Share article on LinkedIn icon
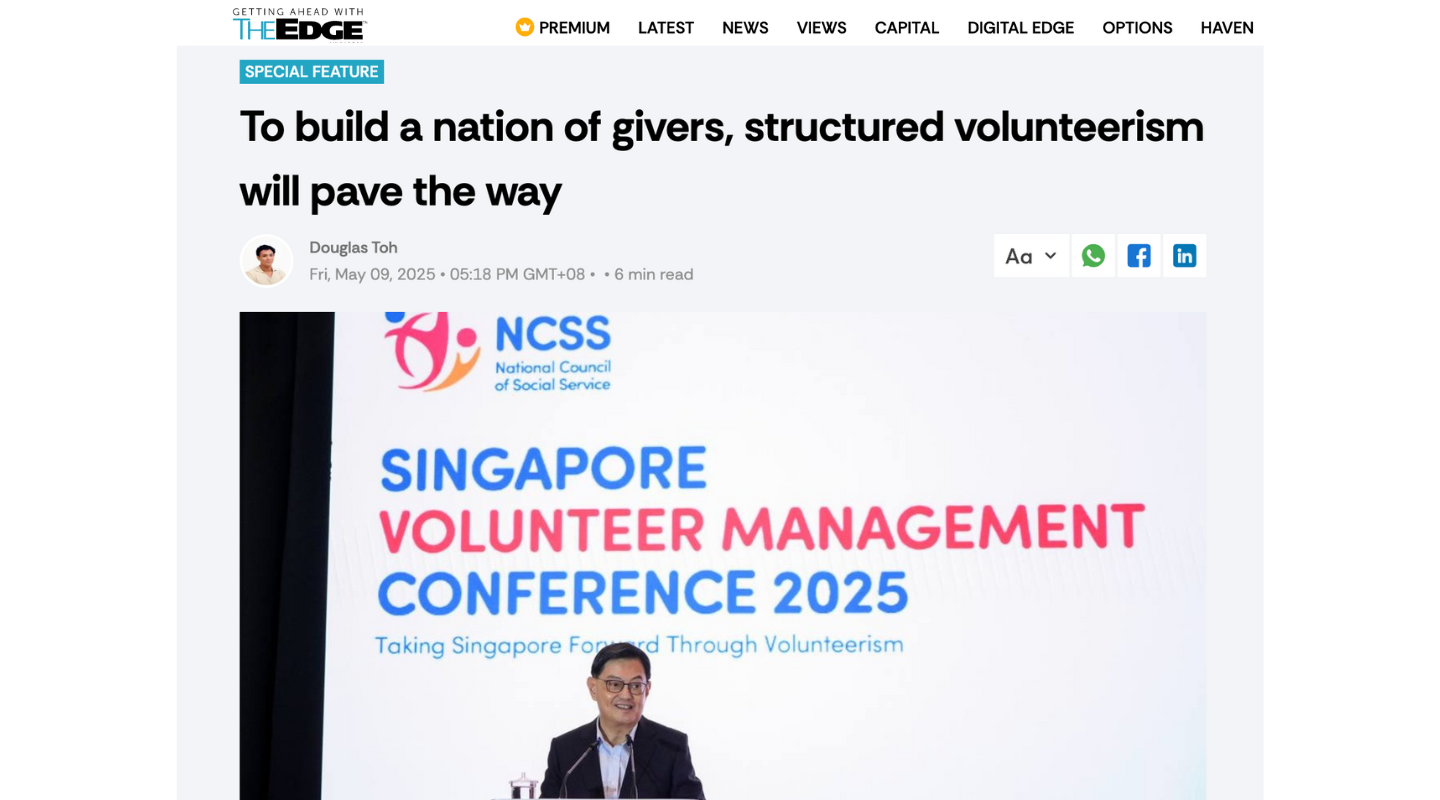 click(x=1185, y=256)
